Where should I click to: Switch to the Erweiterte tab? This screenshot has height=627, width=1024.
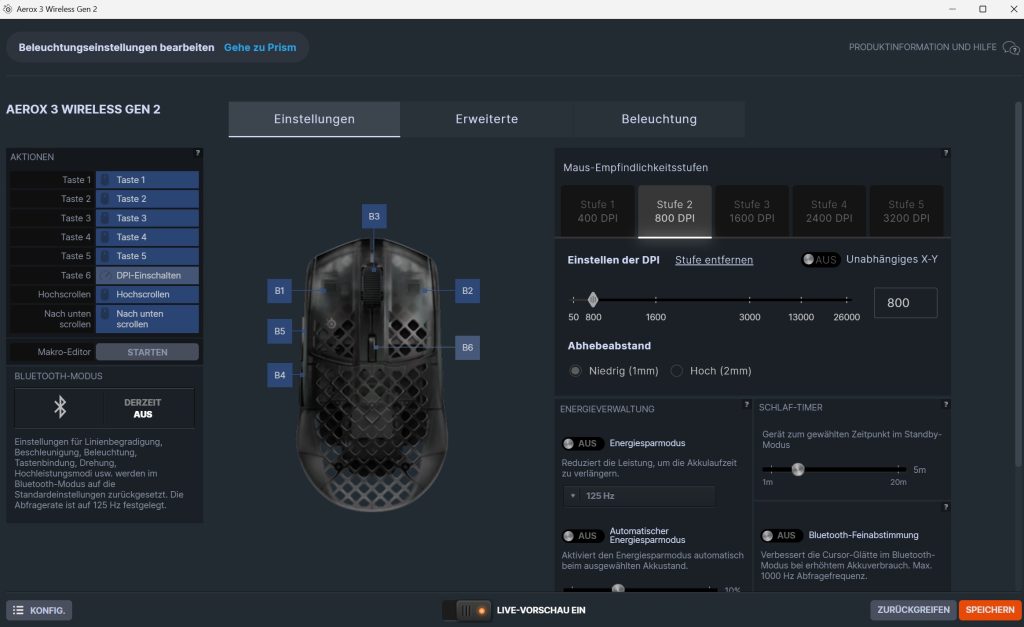[x=487, y=119]
